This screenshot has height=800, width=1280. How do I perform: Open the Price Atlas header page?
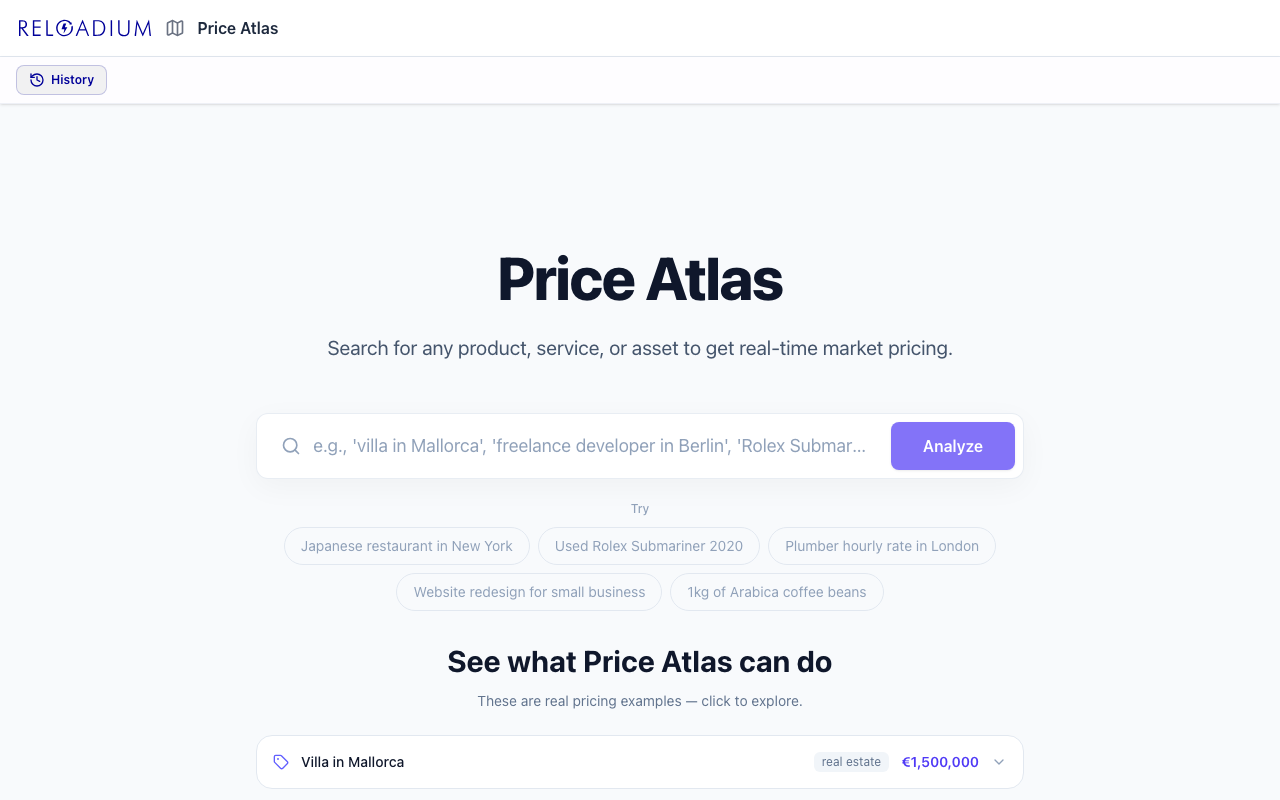[237, 28]
